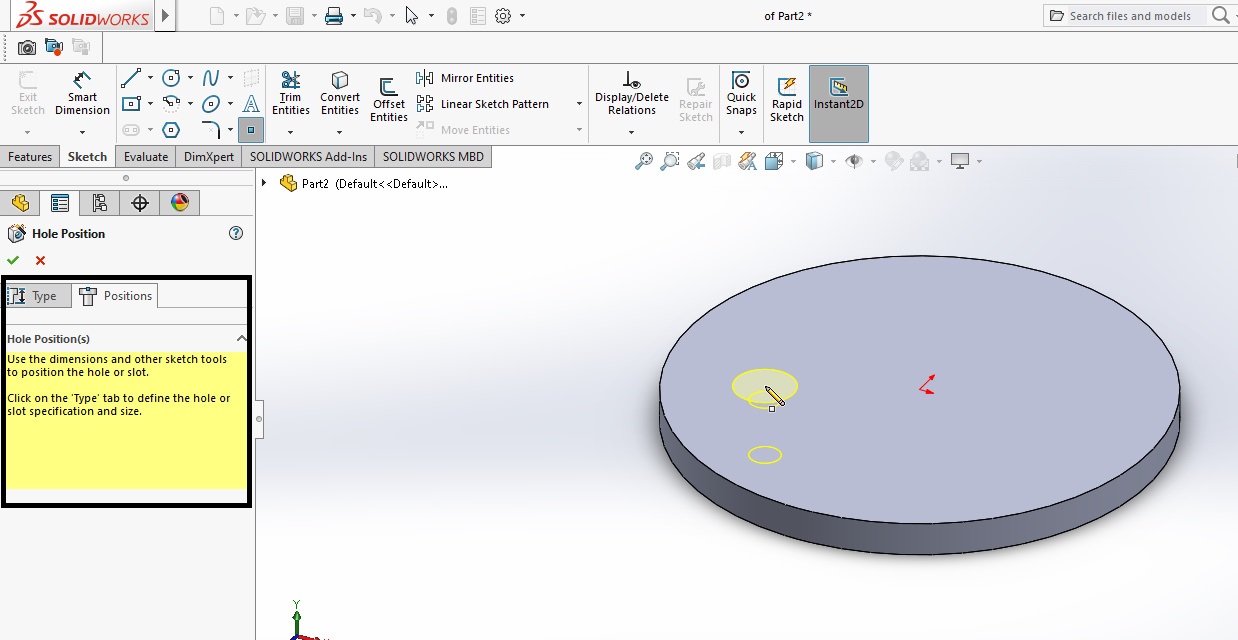Toggle Quick Snaps
The height and width of the screenshot is (640, 1238).
740,95
